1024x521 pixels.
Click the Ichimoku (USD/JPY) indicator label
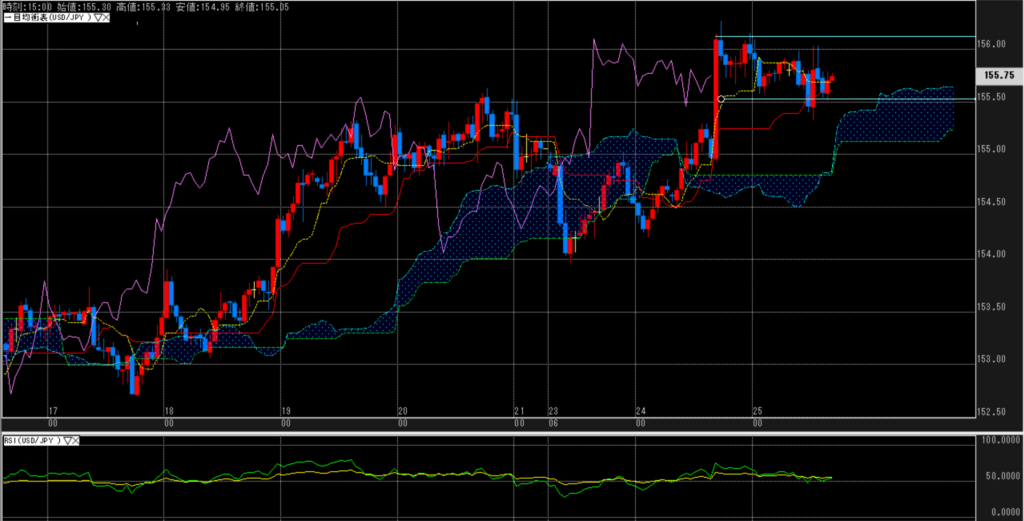45,18
